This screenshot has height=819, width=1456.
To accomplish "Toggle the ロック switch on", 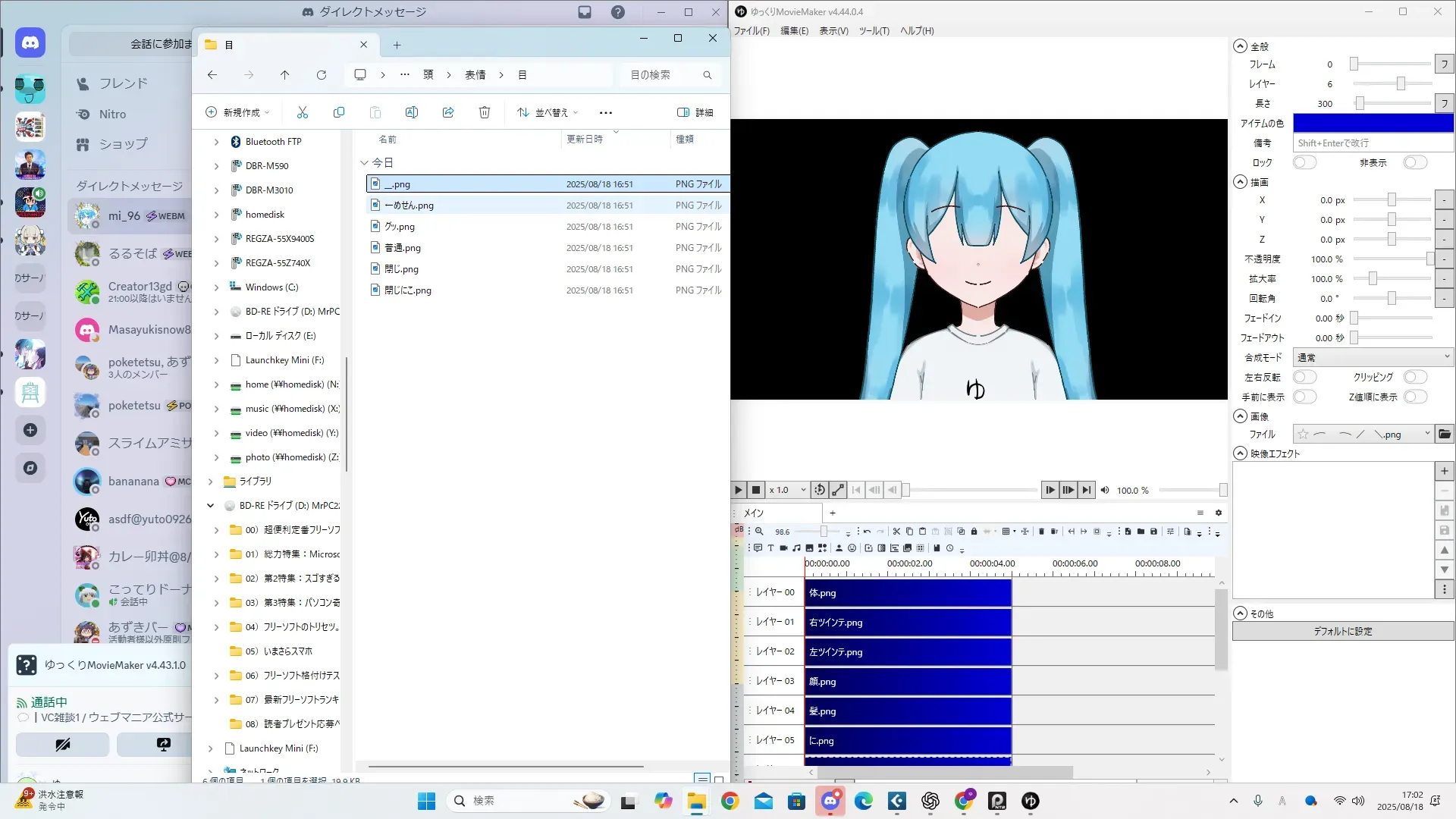I will click(x=1304, y=162).
